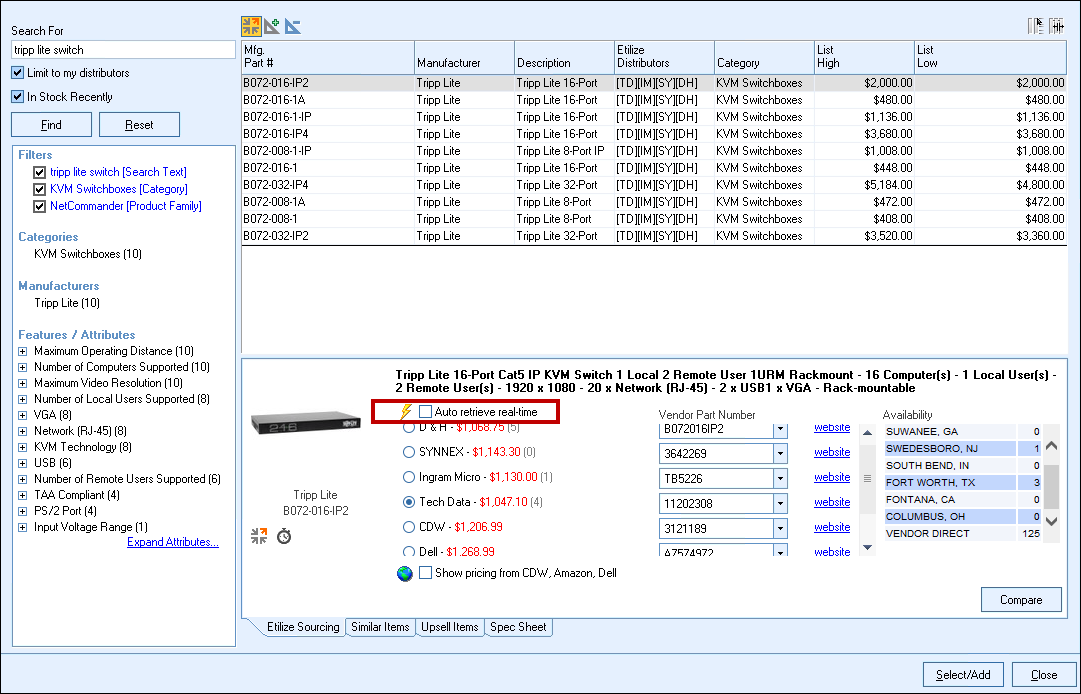Viewport: 1081px width, 694px height.
Task: Switch to the Upsell Items tab
Action: (450, 627)
